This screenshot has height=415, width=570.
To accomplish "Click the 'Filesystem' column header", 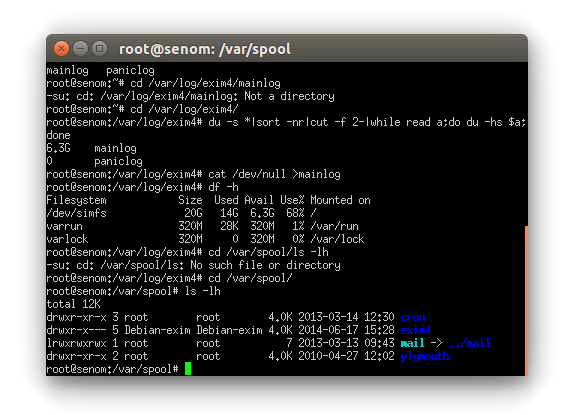I will pos(76,200).
